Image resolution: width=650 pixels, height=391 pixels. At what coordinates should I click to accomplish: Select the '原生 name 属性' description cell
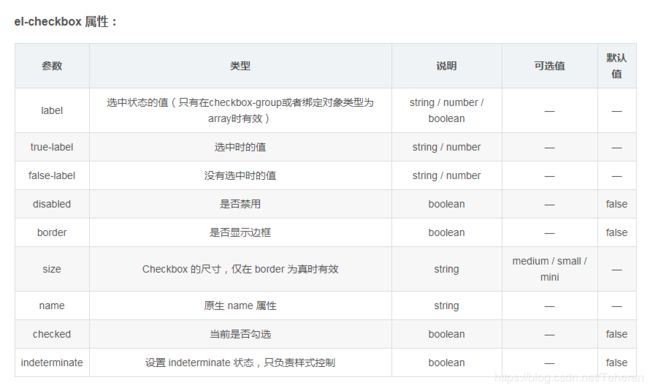[x=240, y=306]
